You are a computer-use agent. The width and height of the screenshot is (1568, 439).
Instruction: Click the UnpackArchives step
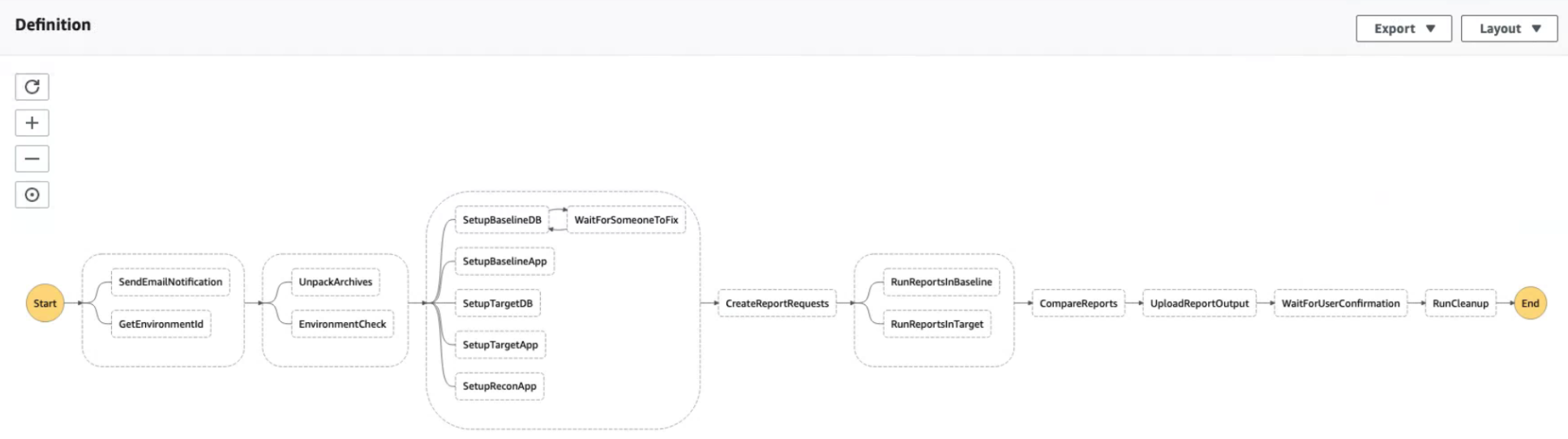point(335,282)
